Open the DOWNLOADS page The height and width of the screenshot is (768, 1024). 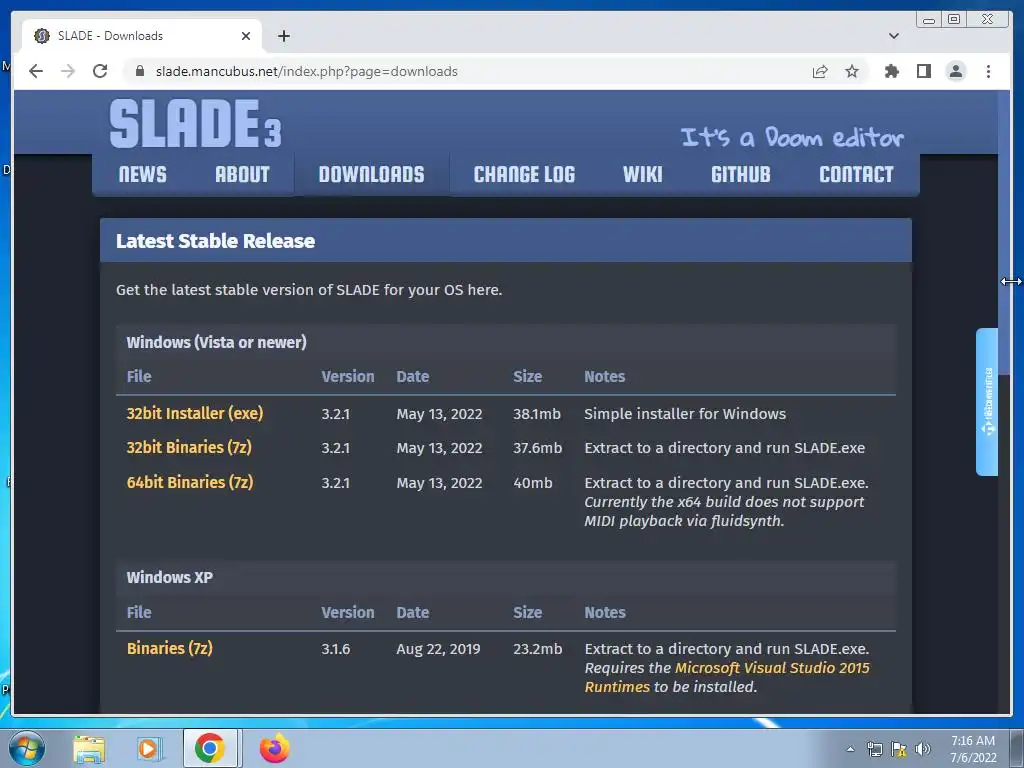coord(372,174)
